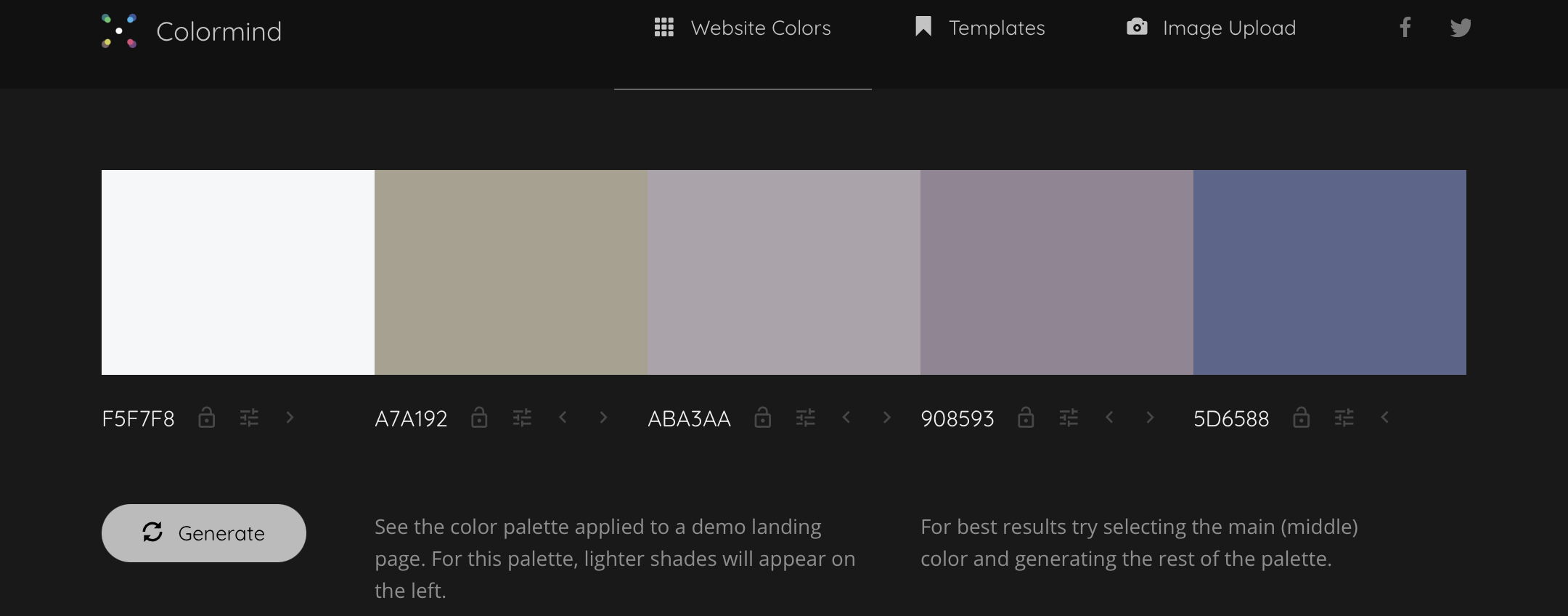
Task: Lock the ABA3AA color
Action: 762,418
